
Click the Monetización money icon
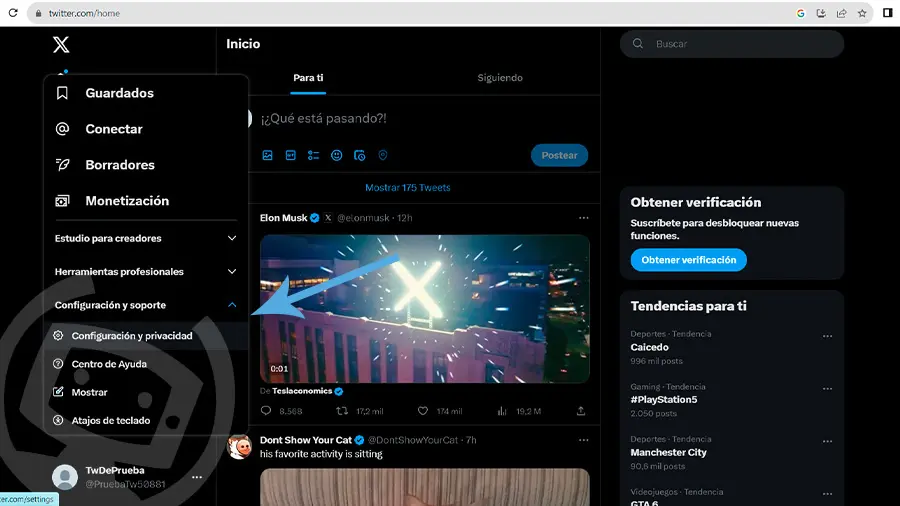coord(62,201)
